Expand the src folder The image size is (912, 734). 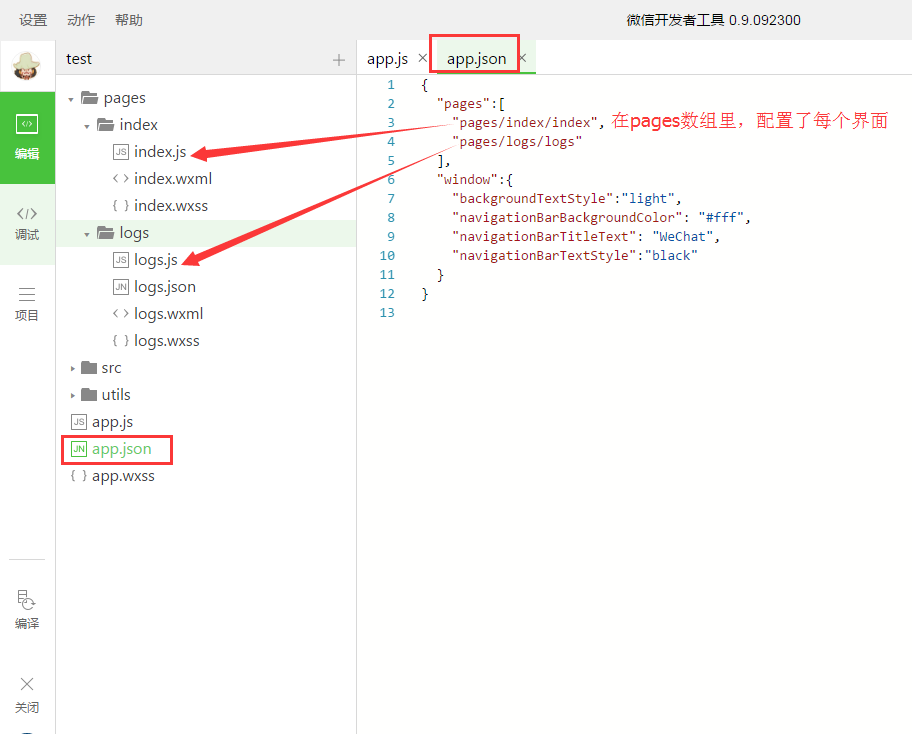(x=72, y=369)
